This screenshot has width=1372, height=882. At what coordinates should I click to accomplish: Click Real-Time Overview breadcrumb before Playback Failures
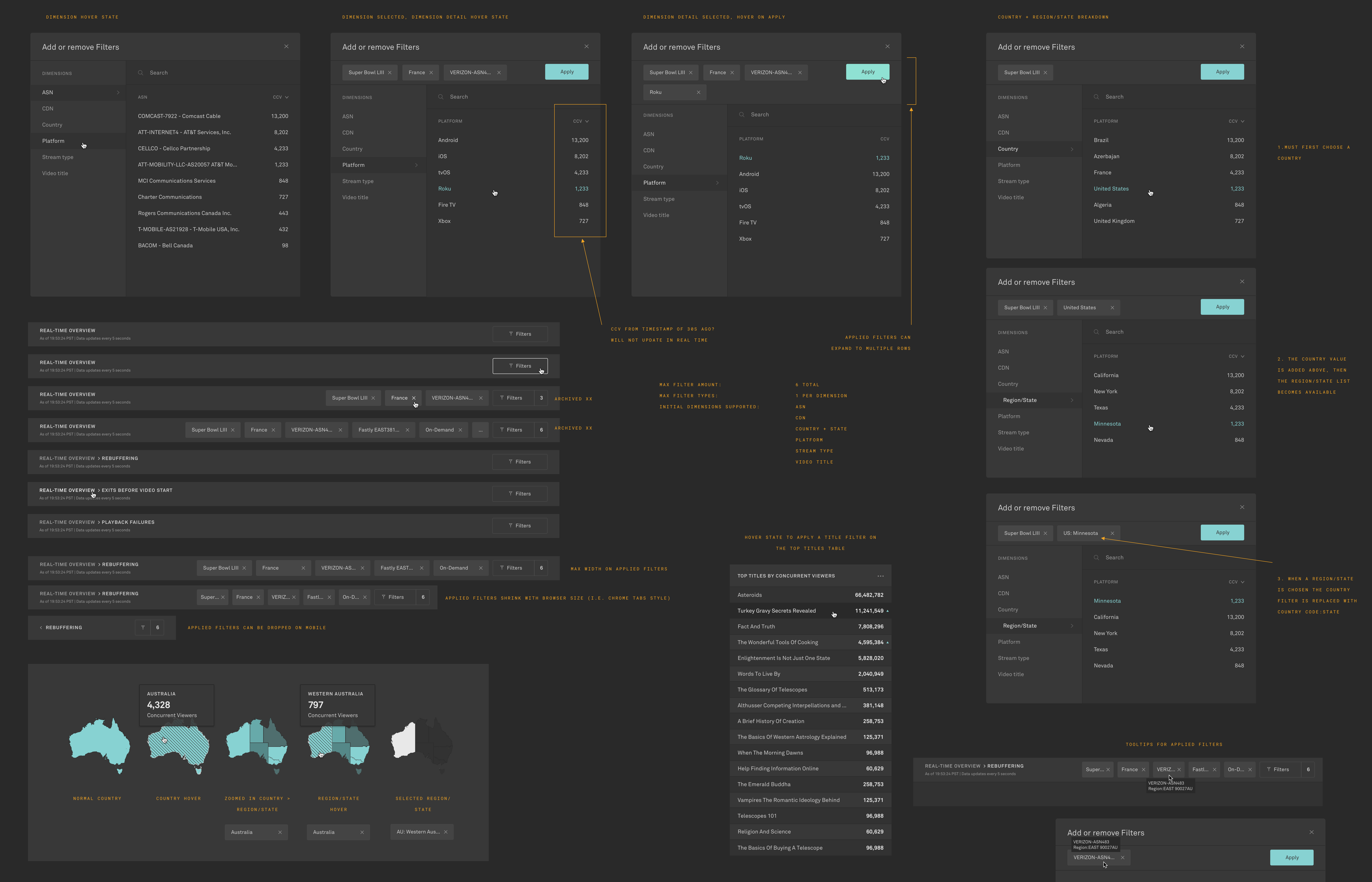pos(67,522)
